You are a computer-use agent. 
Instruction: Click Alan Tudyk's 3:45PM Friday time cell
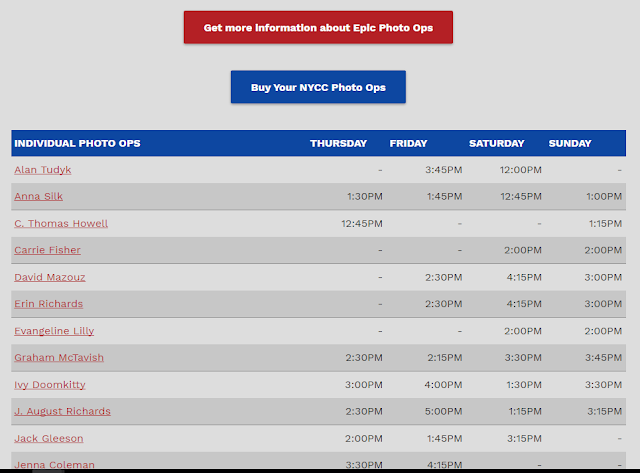pyautogui.click(x=443, y=170)
